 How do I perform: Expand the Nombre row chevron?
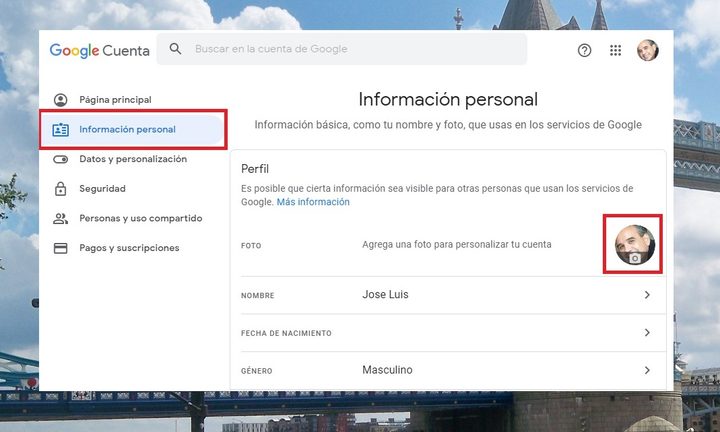click(x=647, y=295)
